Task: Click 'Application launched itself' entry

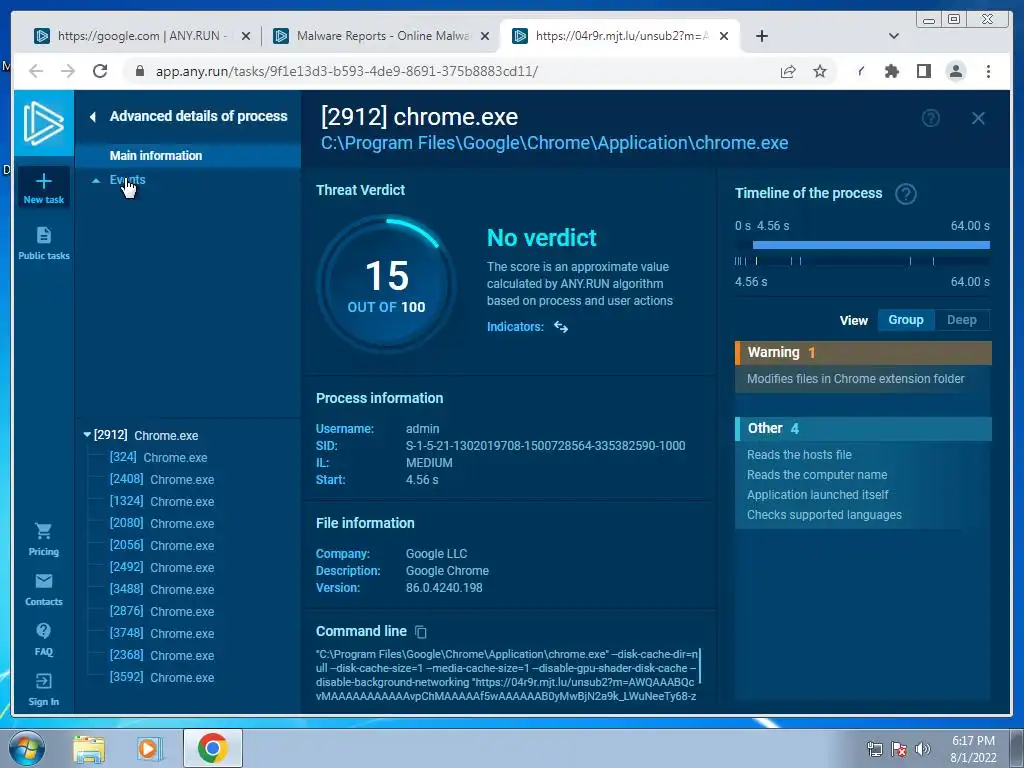Action: click(x=818, y=495)
